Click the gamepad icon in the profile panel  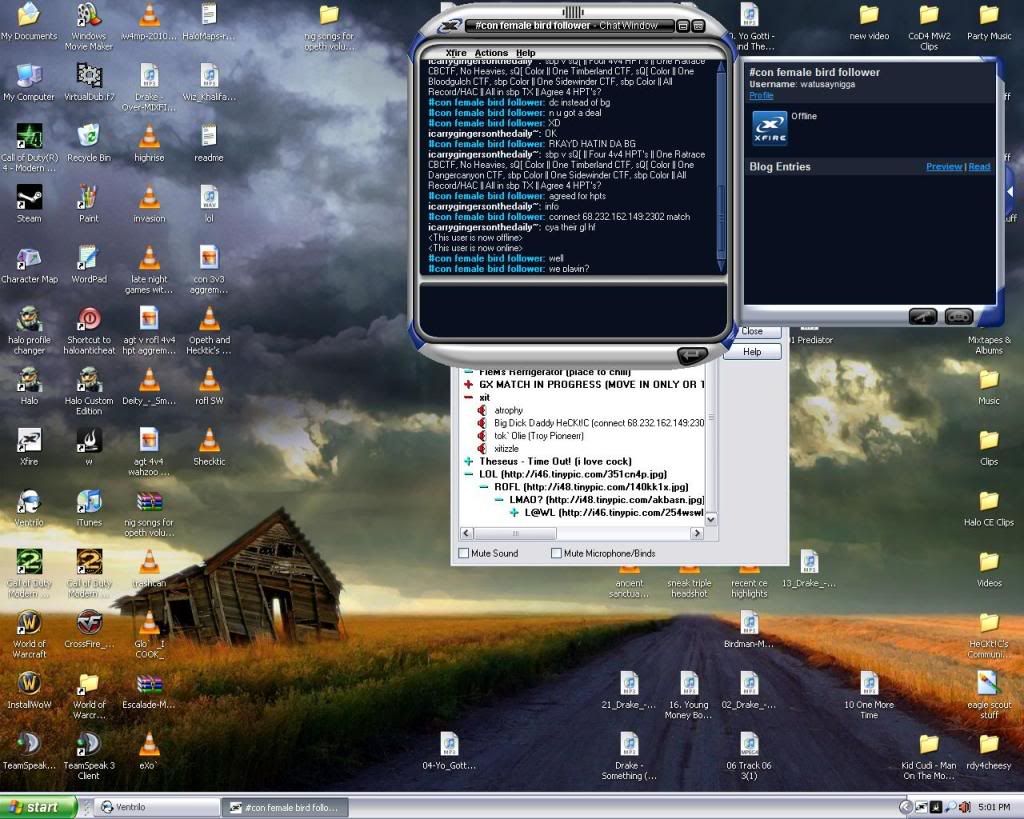[x=958, y=316]
